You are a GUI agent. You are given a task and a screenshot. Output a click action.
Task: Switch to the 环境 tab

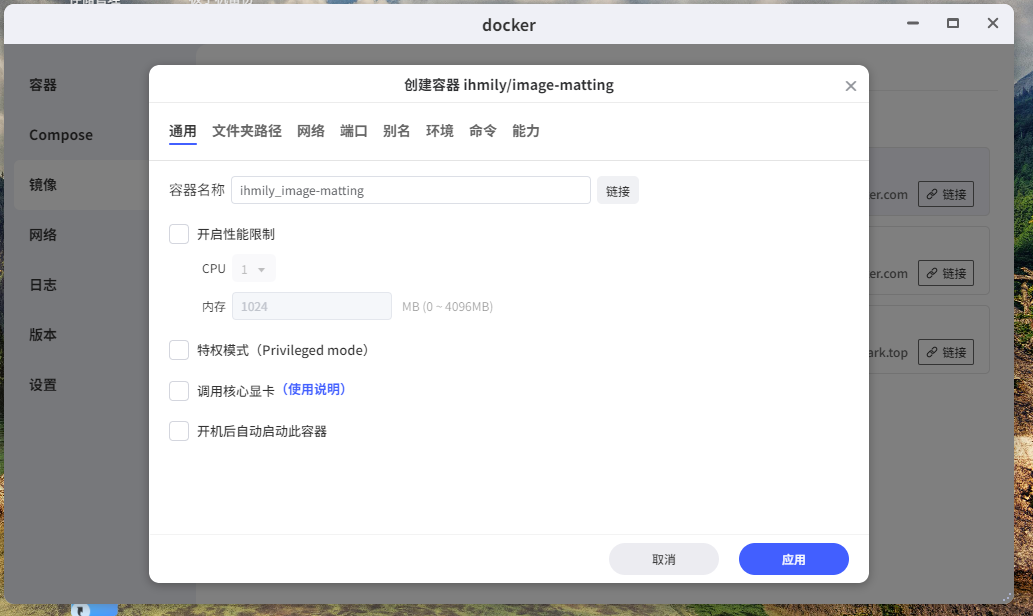439,131
